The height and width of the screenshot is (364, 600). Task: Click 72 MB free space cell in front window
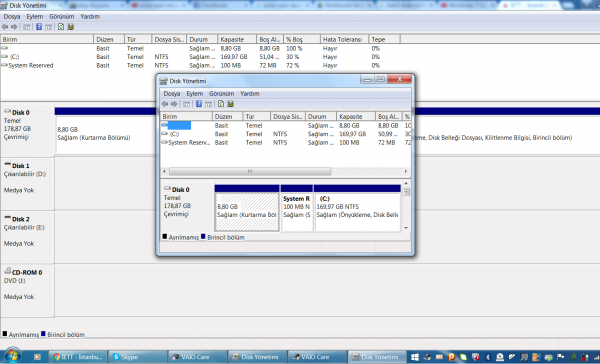[x=386, y=142]
